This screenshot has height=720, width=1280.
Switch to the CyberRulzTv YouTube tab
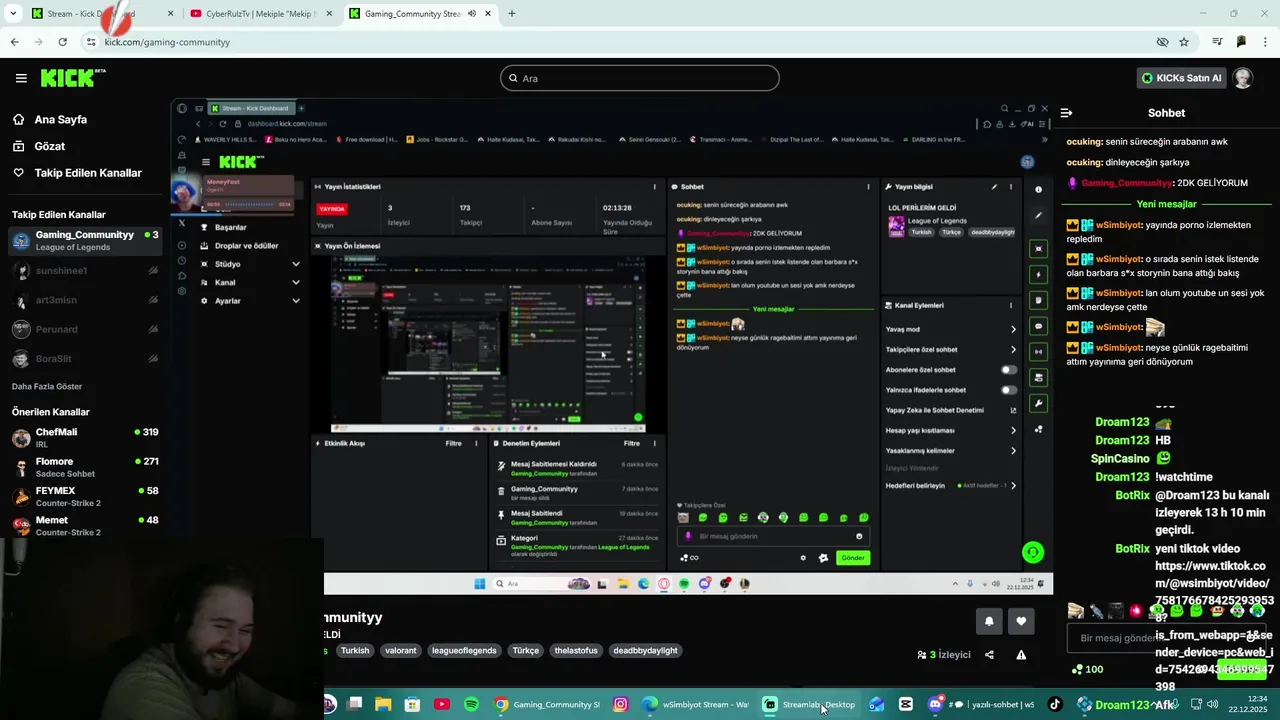point(263,14)
